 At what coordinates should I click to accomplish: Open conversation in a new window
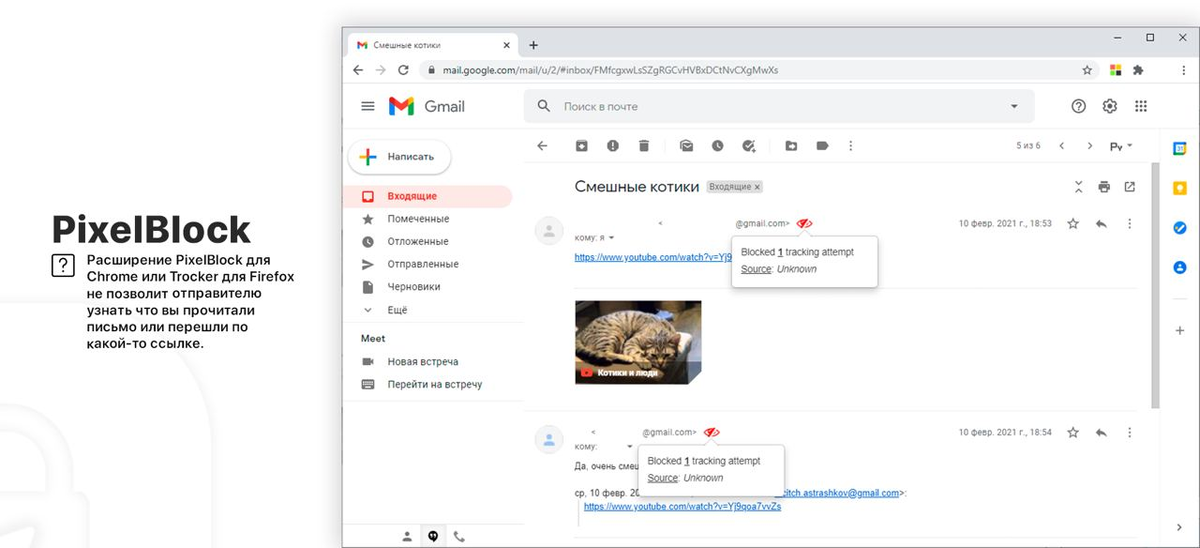tap(1130, 186)
